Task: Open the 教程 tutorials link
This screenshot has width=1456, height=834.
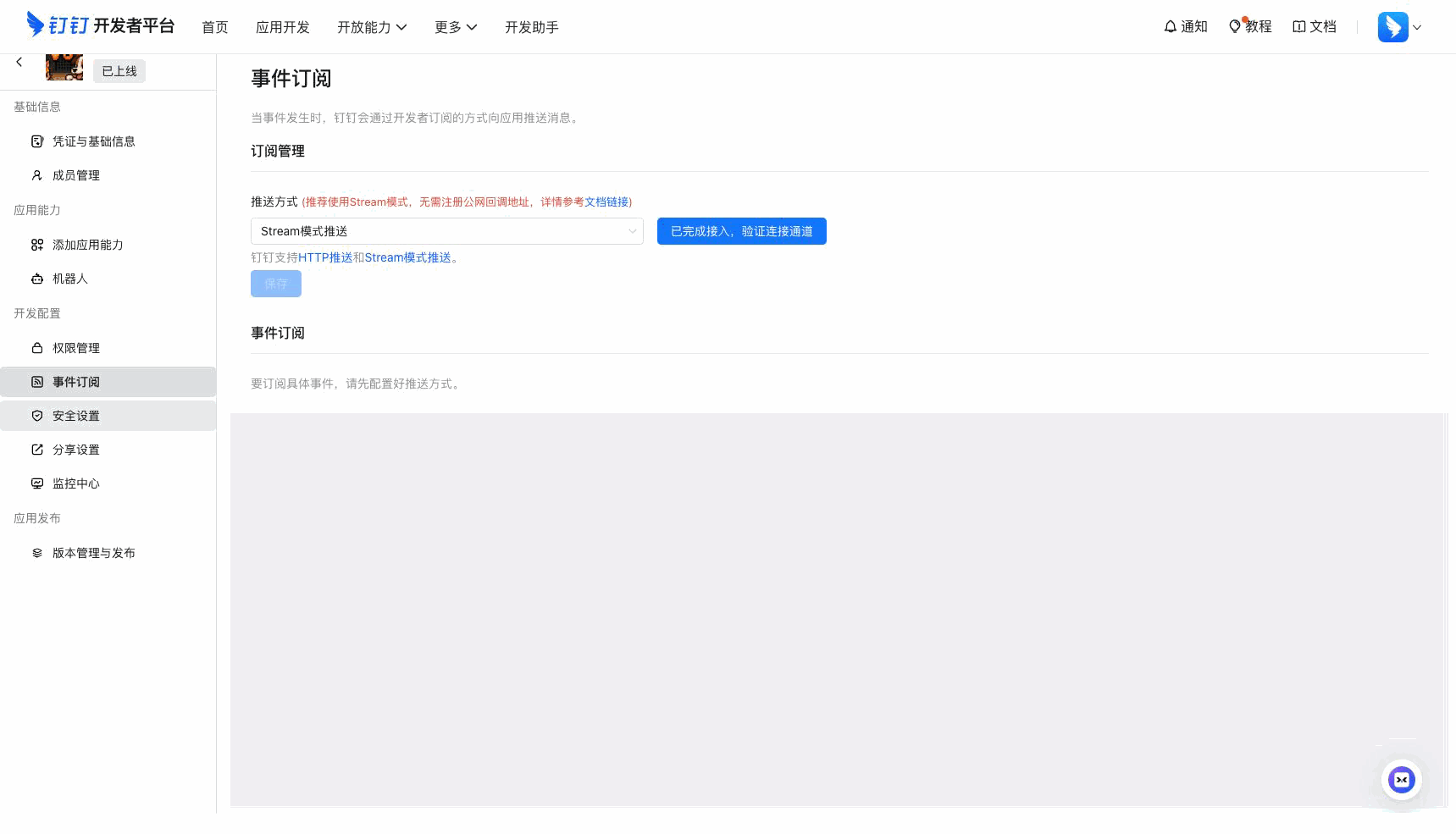Action: tap(1250, 26)
